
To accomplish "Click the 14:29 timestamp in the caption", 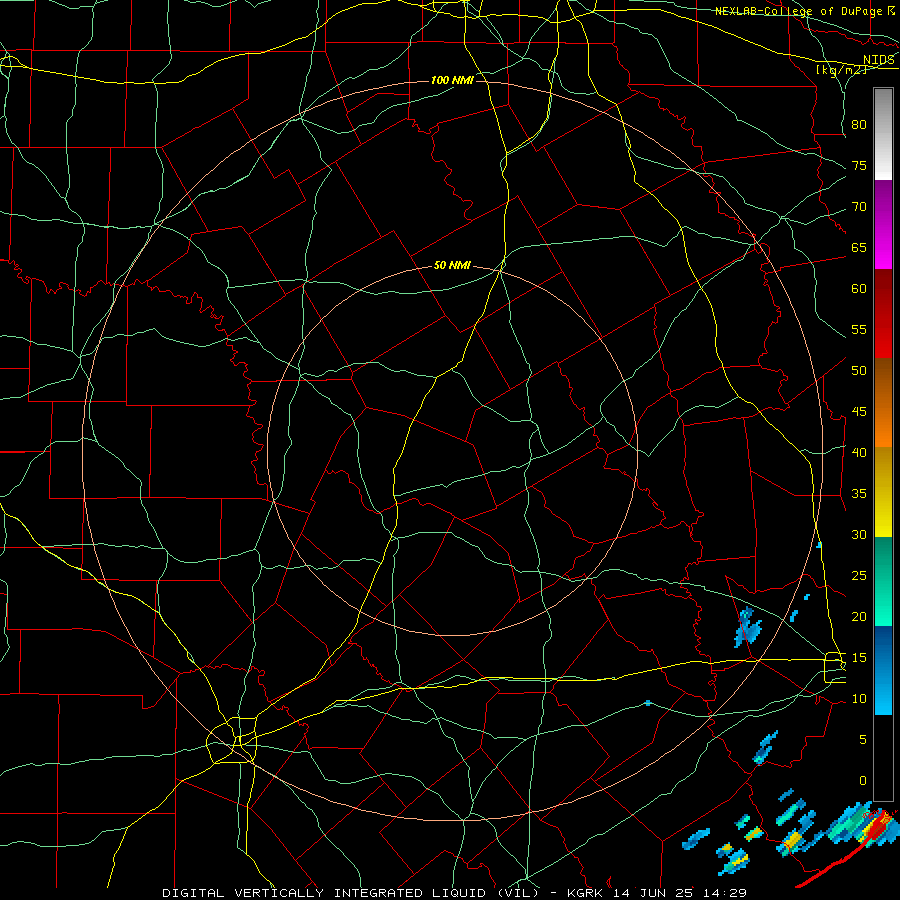I will tap(726, 893).
